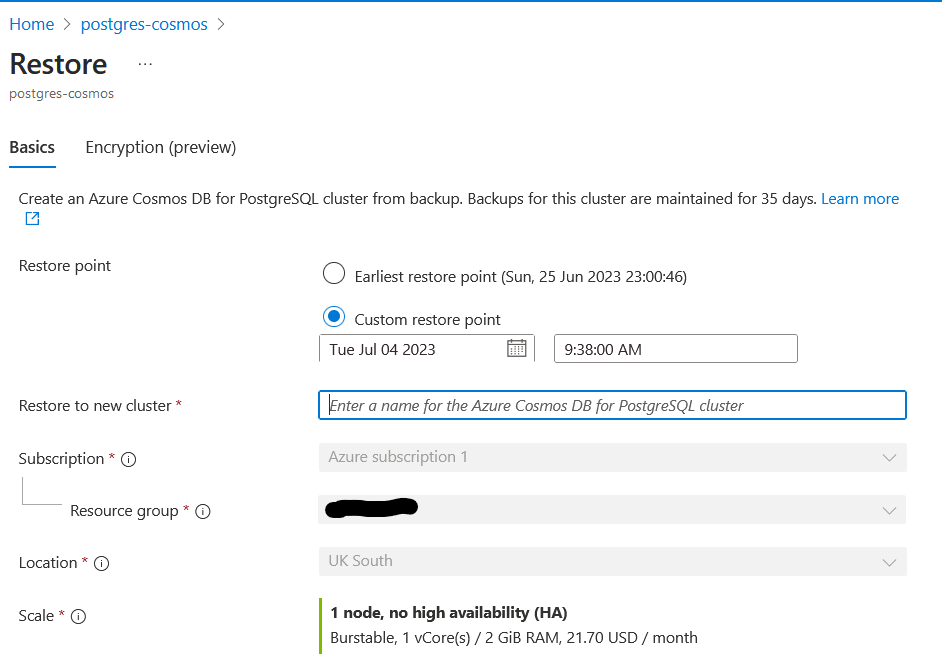The height and width of the screenshot is (664, 942).
Task: Open the postgres-cosmos breadcrumb link
Action: (144, 24)
